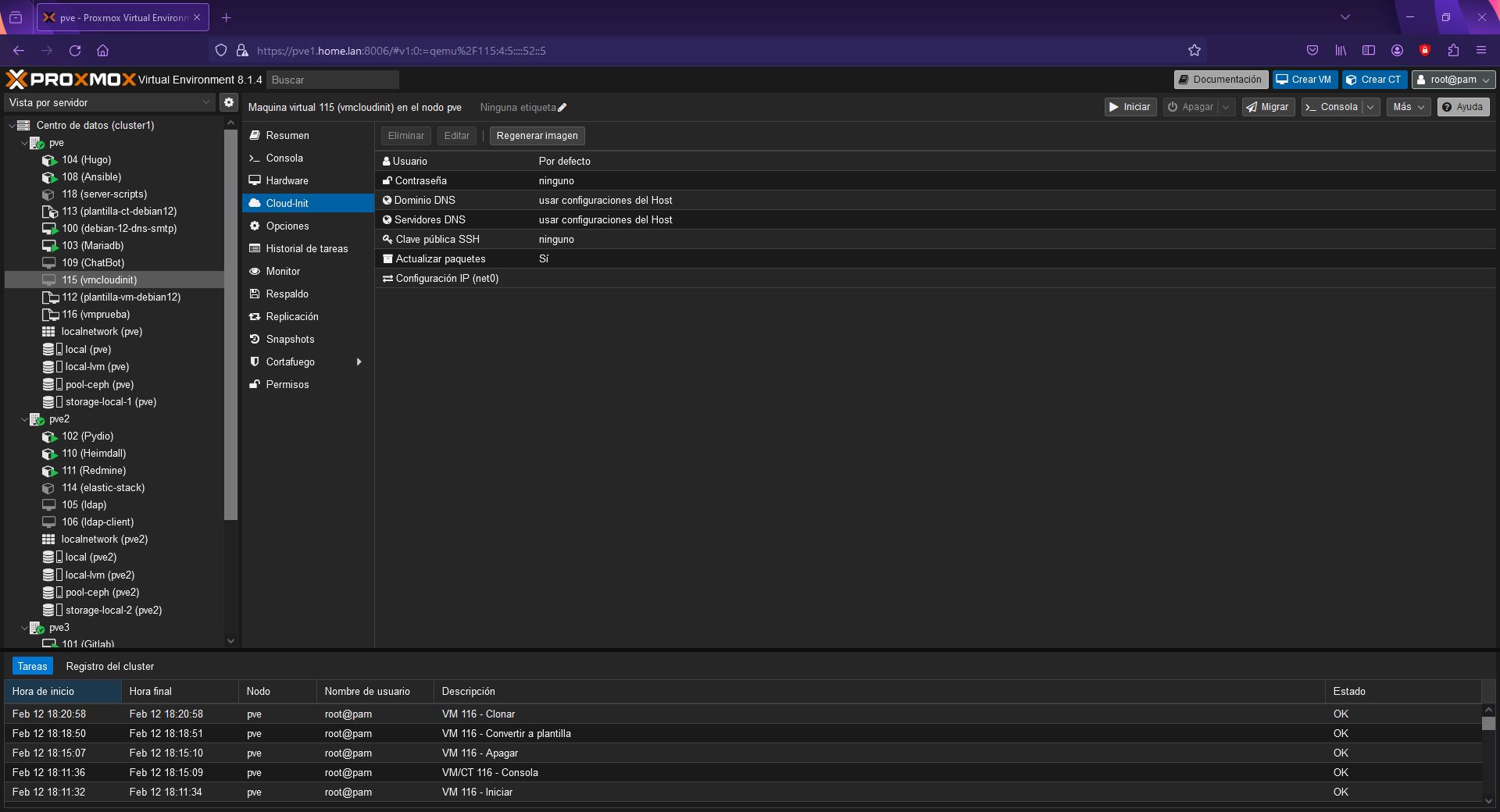Open the Permisos section
The width and height of the screenshot is (1500, 812).
(308, 385)
